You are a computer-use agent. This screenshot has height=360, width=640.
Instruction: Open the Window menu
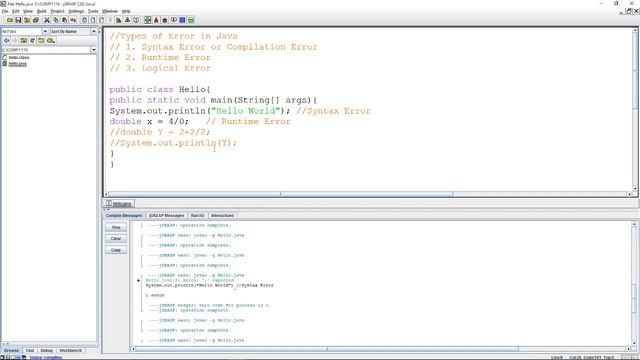click(x=110, y=11)
